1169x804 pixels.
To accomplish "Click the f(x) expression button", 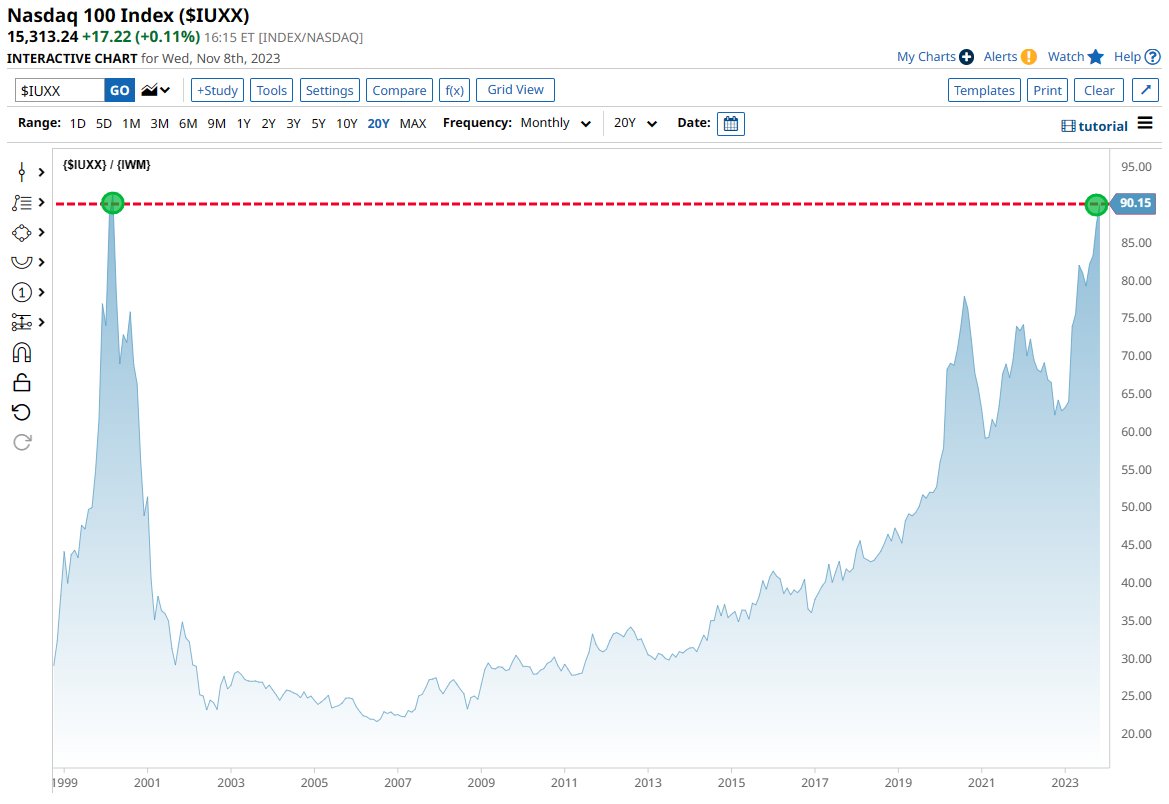I will pyautogui.click(x=454, y=90).
